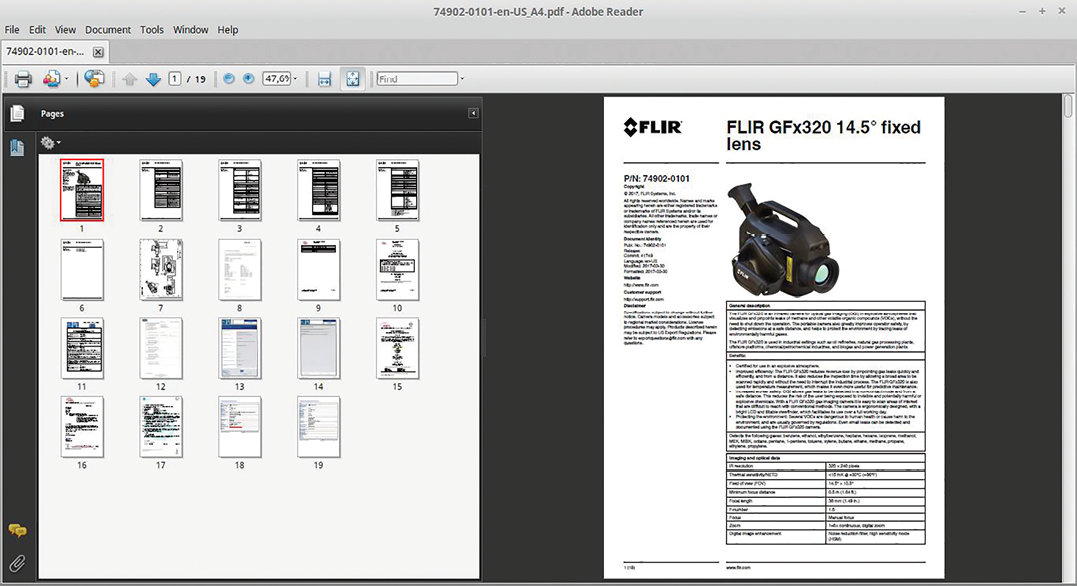
Task: Click the document title "FLIR GFx320 14.5° fixed lens"
Action: (824, 135)
